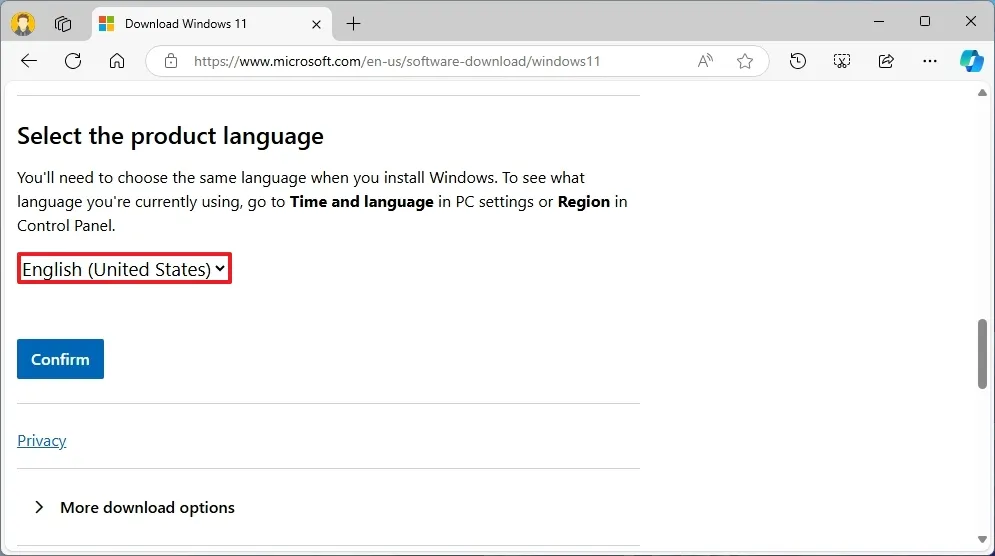Add this page to favorites
Viewport: 995px width, 556px height.
[x=745, y=61]
